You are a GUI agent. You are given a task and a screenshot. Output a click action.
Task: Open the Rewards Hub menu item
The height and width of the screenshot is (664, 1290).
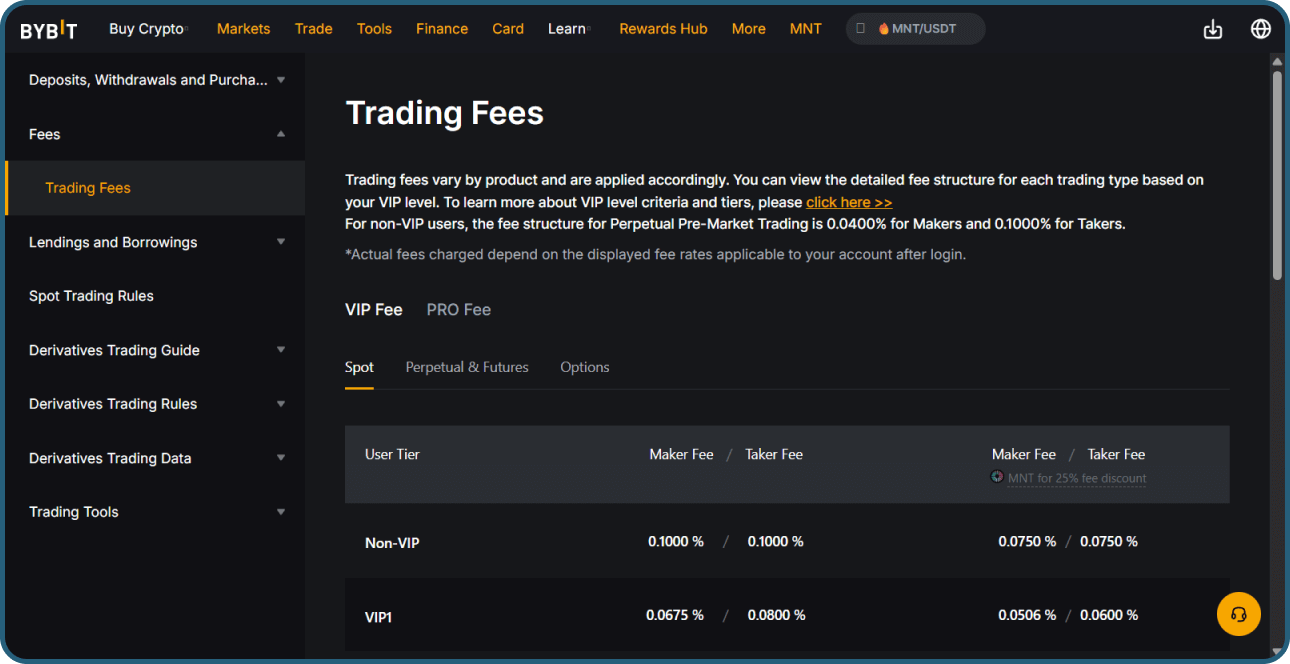(x=663, y=29)
